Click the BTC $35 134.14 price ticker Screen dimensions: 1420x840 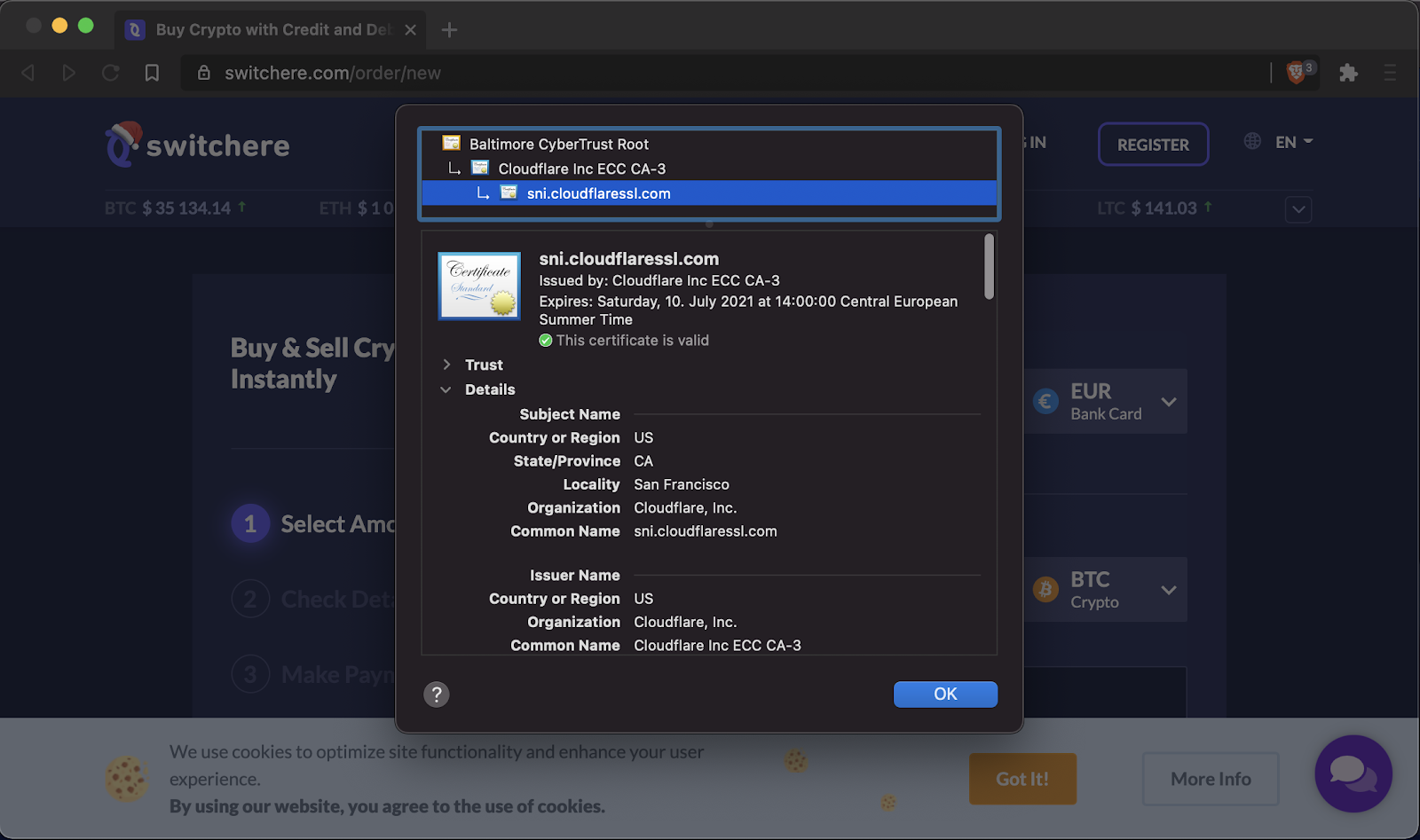tap(175, 208)
